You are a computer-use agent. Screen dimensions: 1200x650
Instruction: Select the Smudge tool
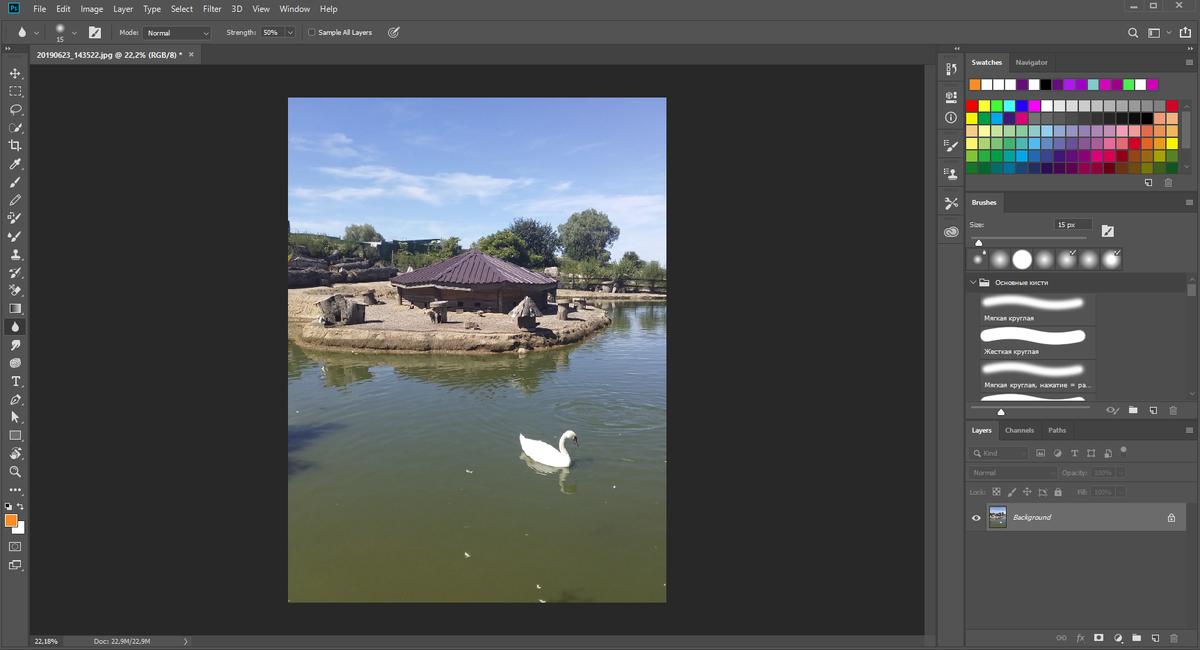[15, 345]
